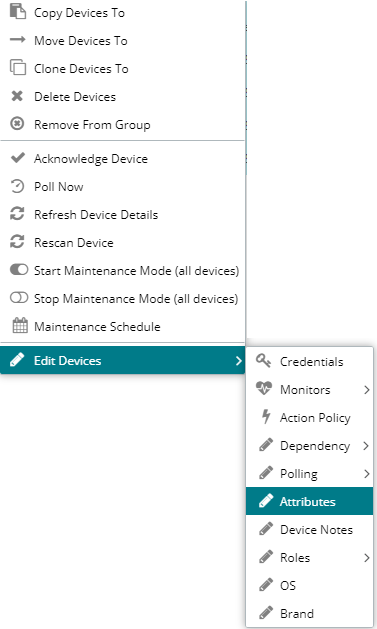
Task: Open the Edit Devices menu label
Action: click(x=67, y=361)
